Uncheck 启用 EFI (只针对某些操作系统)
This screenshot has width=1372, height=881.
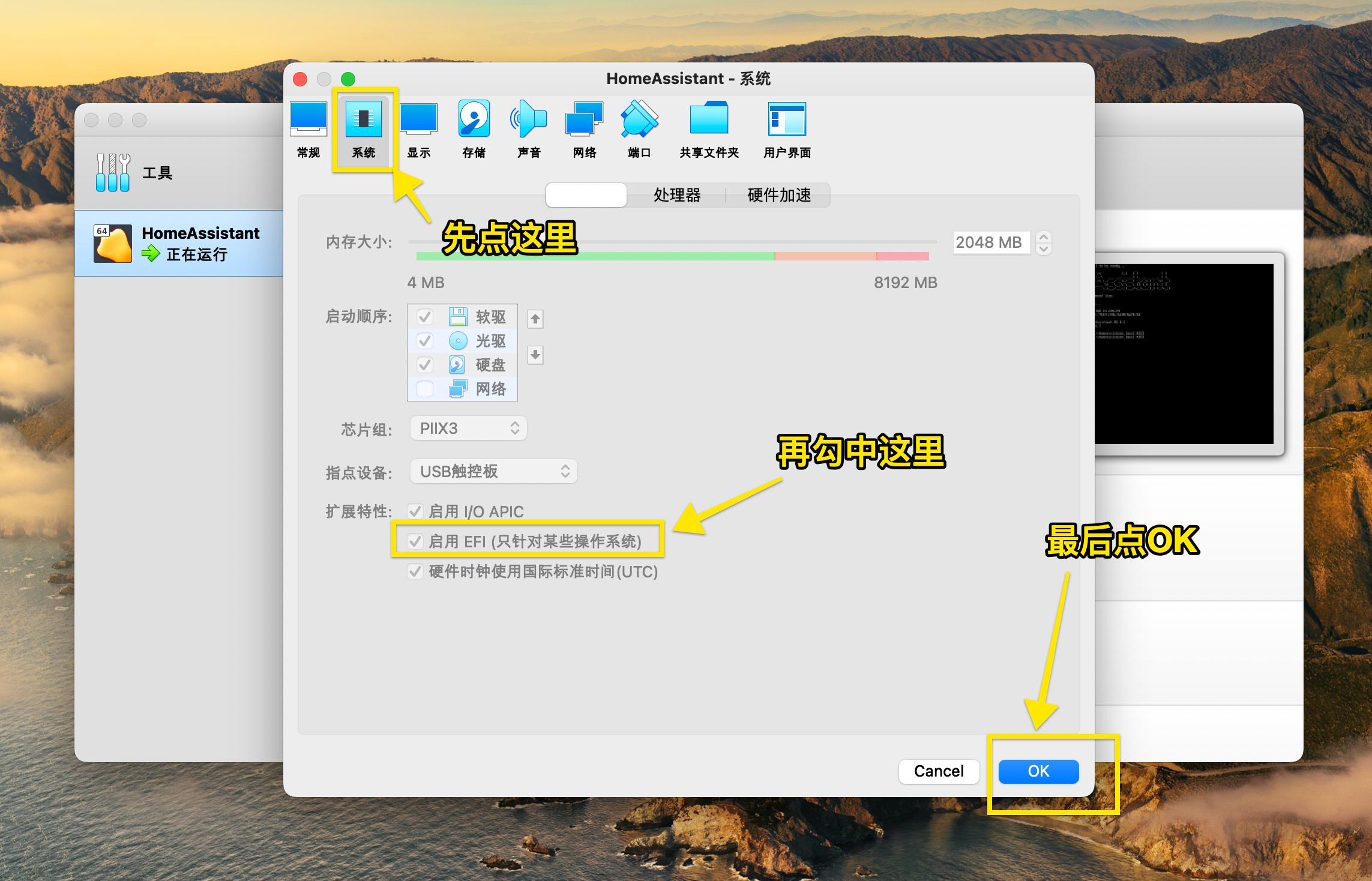point(415,541)
